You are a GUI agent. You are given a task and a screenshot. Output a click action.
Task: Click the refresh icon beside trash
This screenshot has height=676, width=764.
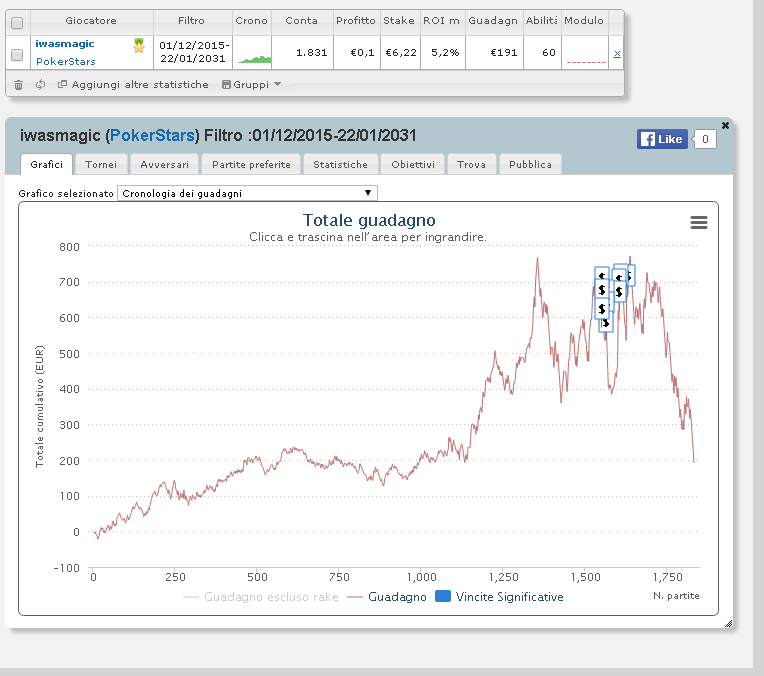tap(40, 84)
